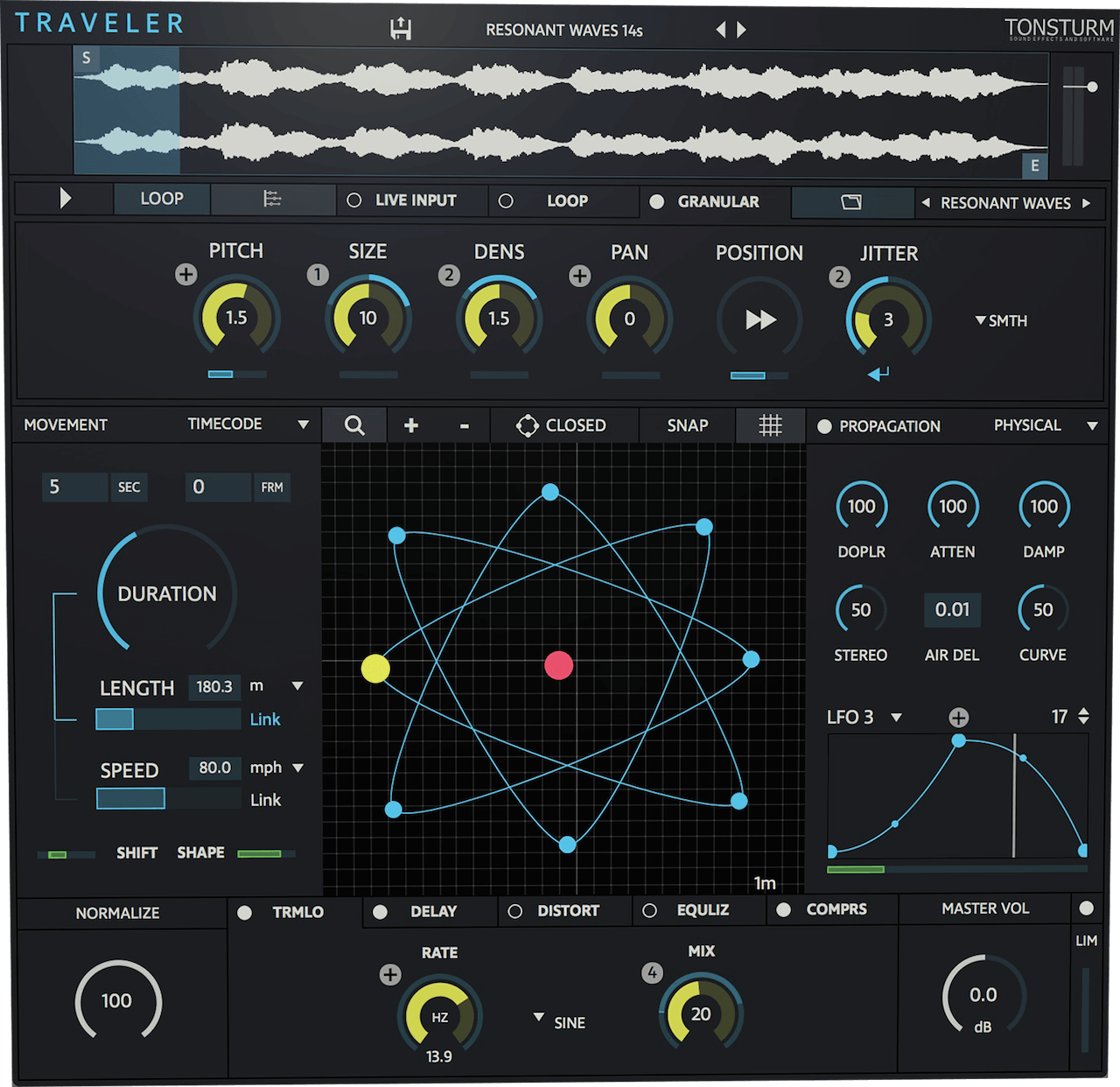The height and width of the screenshot is (1087, 1120).
Task: Click the waveform end marker E
Action: (x=1035, y=165)
